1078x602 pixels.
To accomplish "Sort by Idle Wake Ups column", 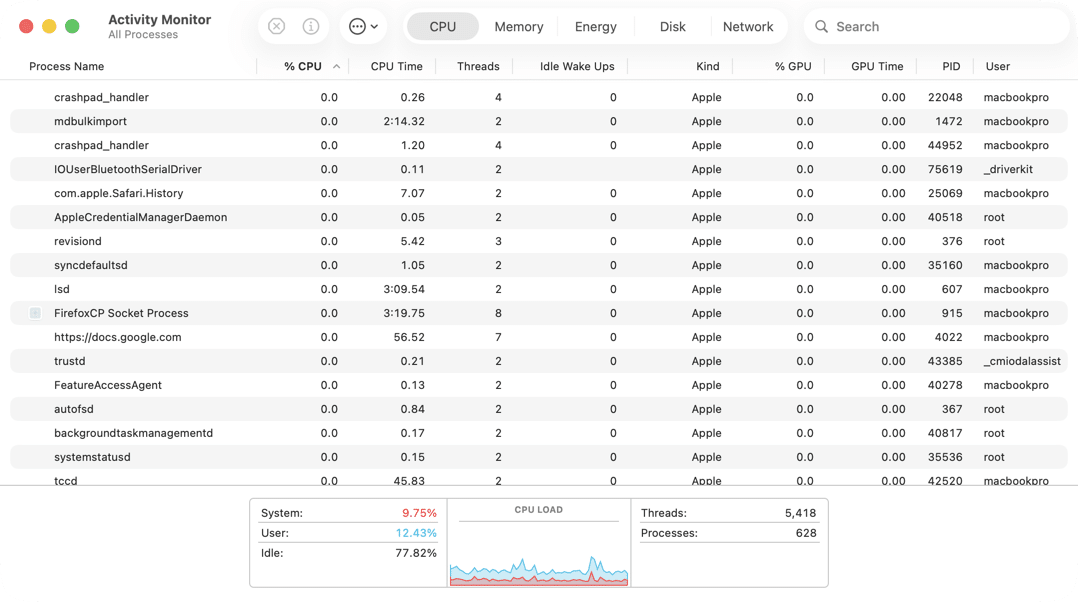I will click(x=577, y=67).
